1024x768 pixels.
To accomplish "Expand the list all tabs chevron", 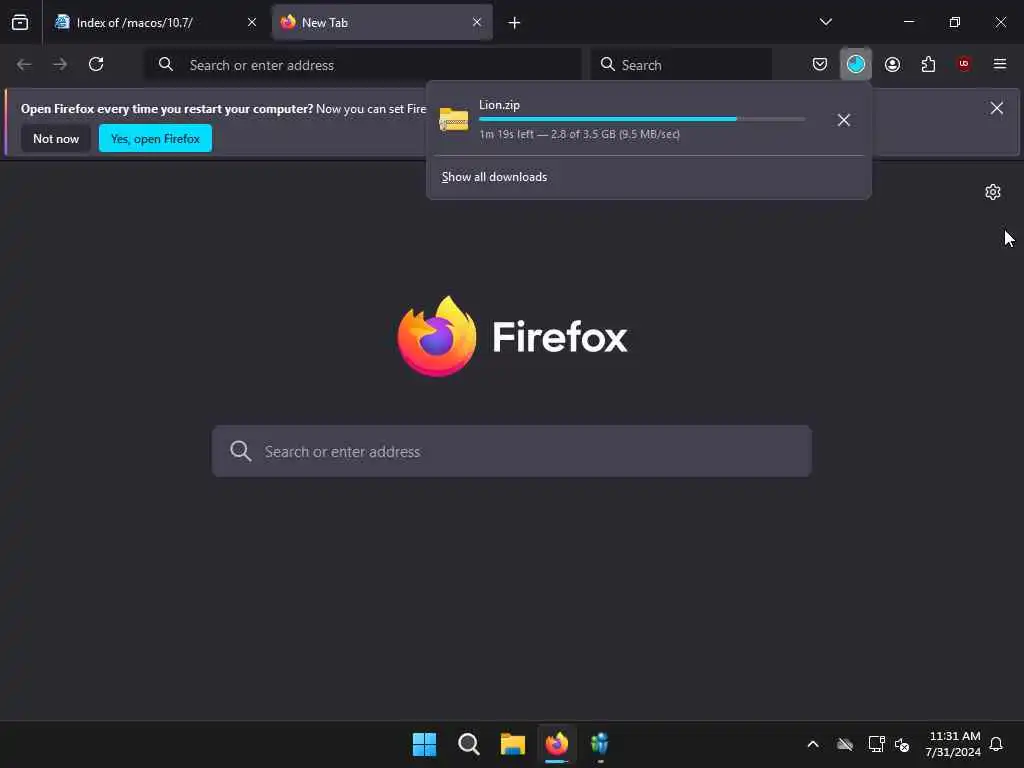I will point(825,22).
